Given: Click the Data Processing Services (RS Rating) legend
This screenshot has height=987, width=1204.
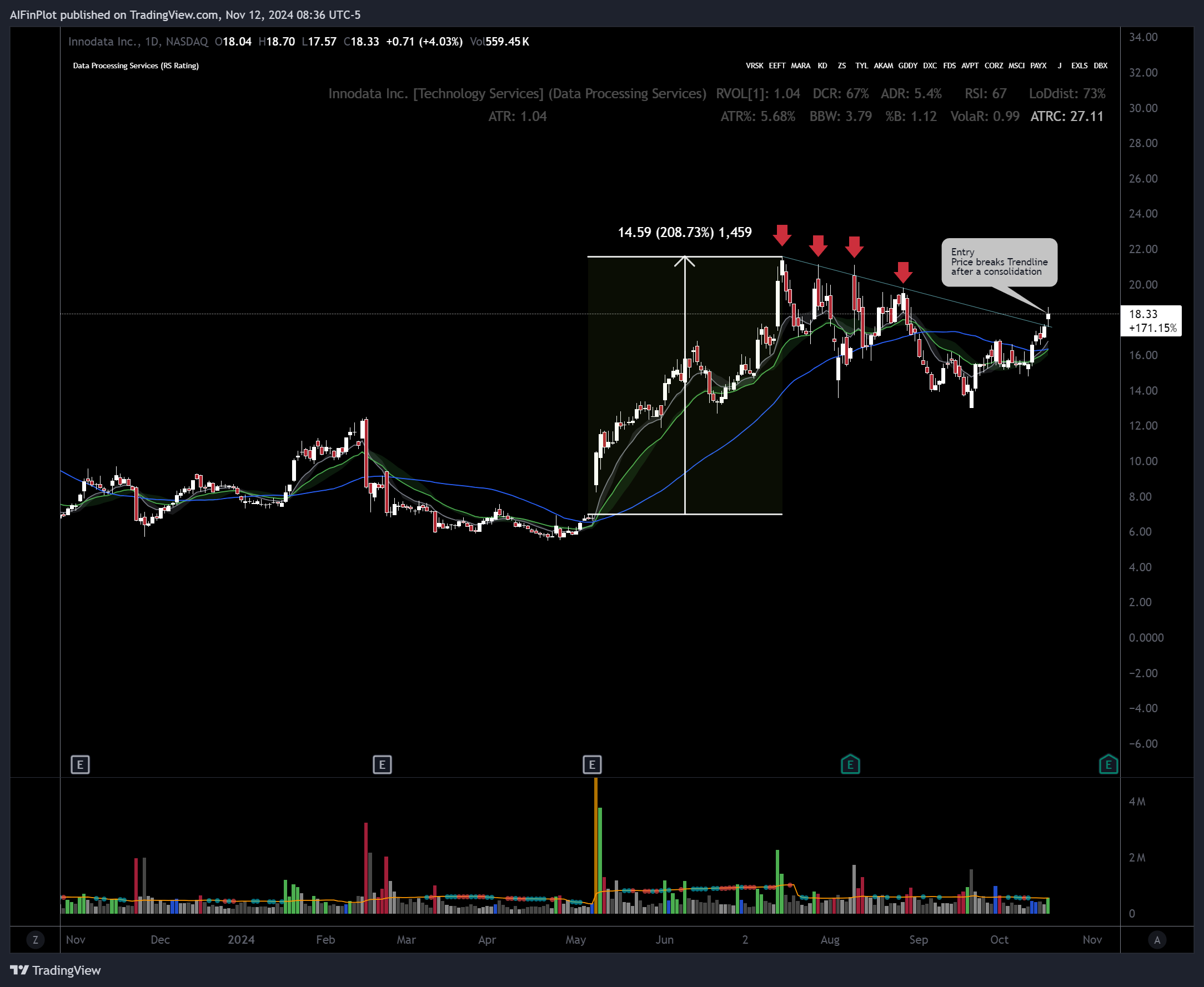Looking at the screenshot, I should 136,66.
